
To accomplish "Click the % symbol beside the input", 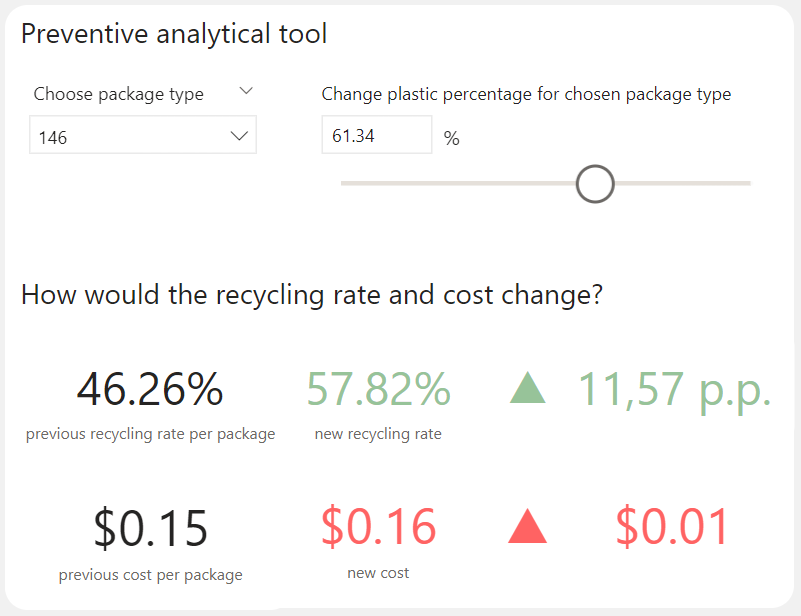I will [451, 138].
